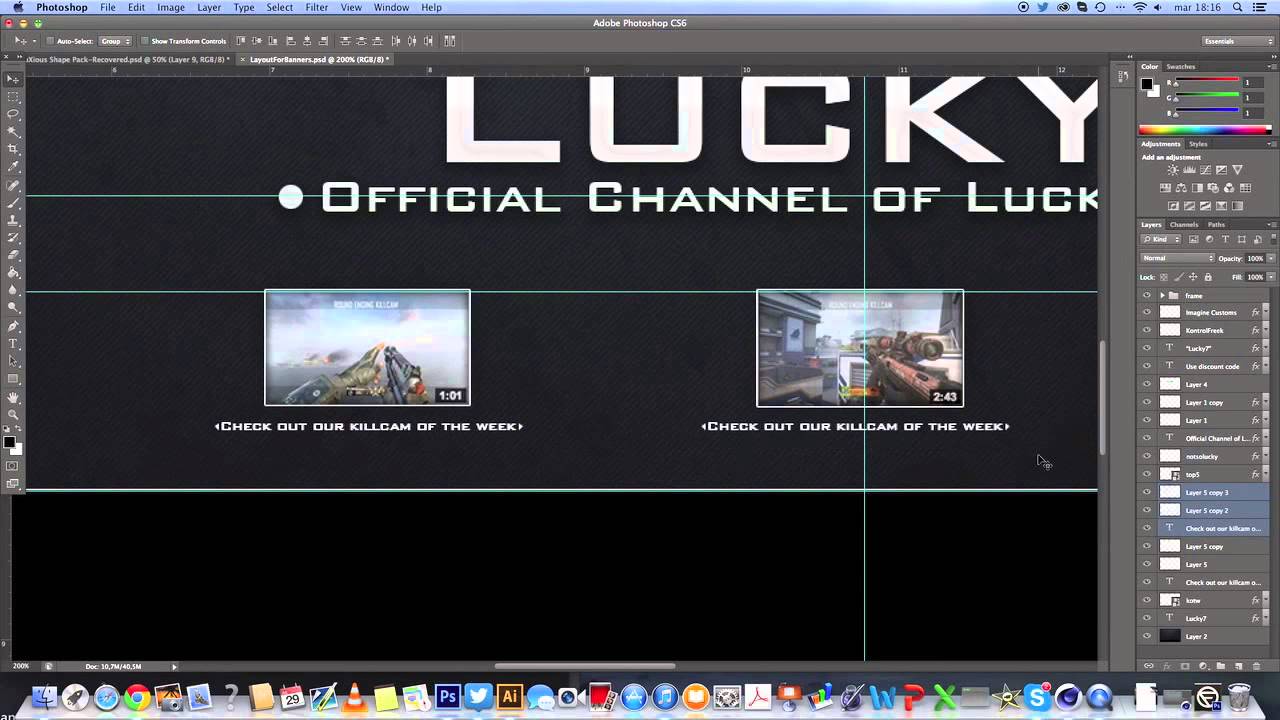The height and width of the screenshot is (720, 1280).
Task: Collapse the effects on Imagine Customs layer
Action: tap(1265, 312)
